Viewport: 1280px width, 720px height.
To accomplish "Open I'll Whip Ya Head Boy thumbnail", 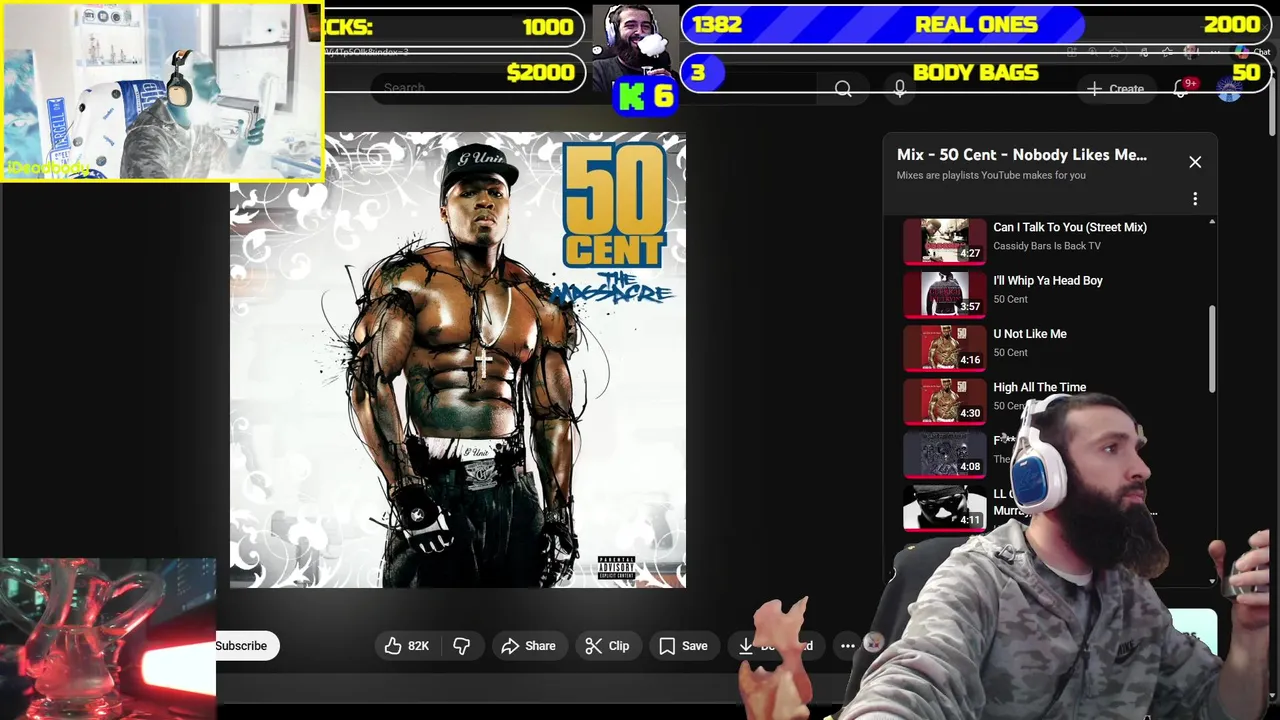I will pyautogui.click(x=945, y=294).
